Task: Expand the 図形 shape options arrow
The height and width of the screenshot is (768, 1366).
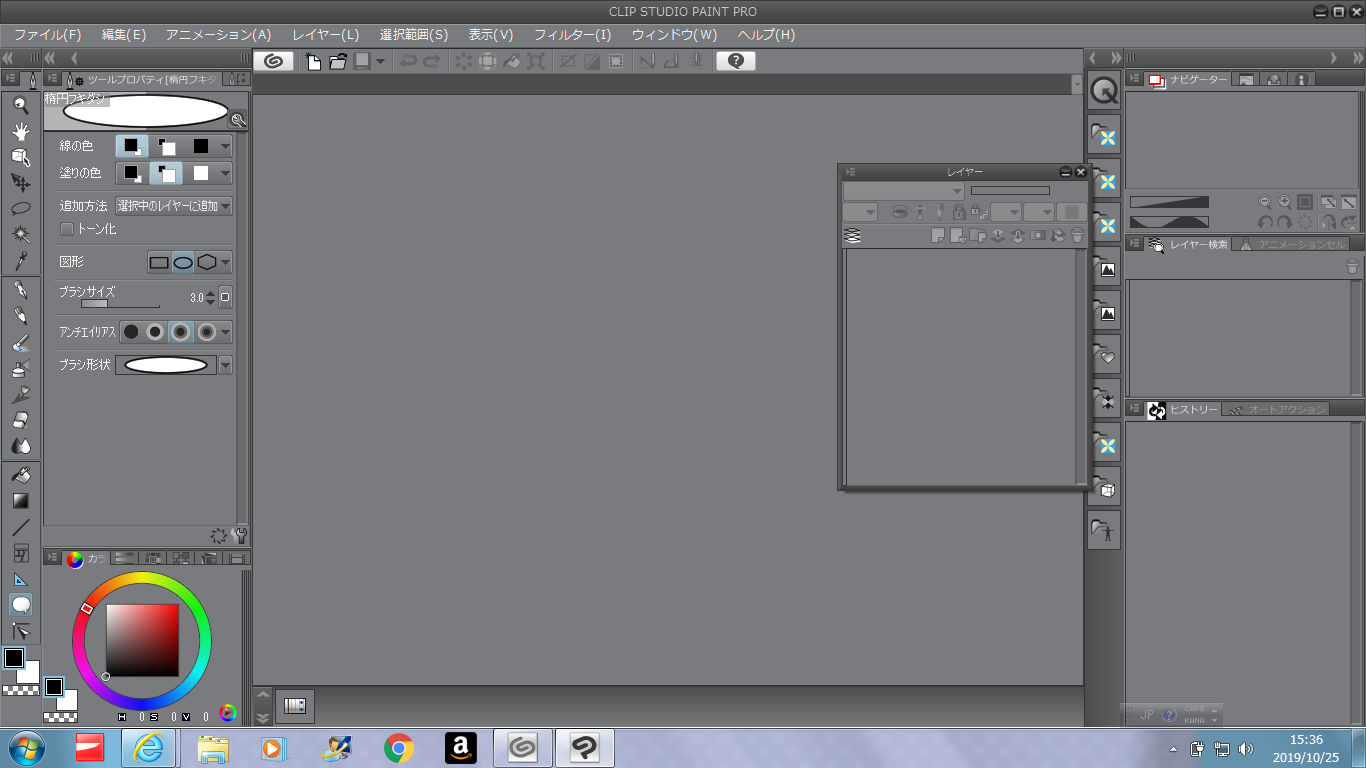Action: point(225,263)
